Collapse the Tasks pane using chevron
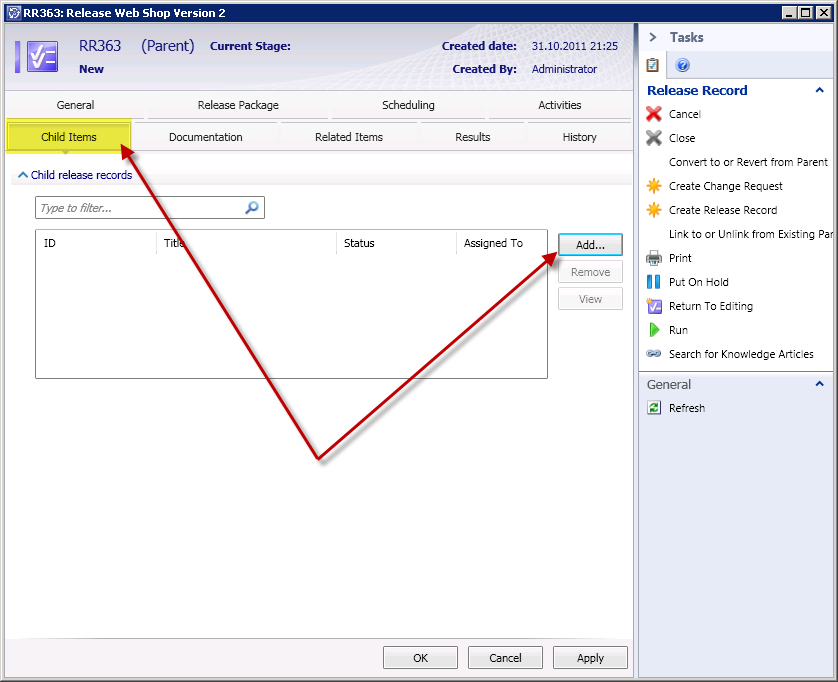The height and width of the screenshot is (682, 838). pos(653,37)
